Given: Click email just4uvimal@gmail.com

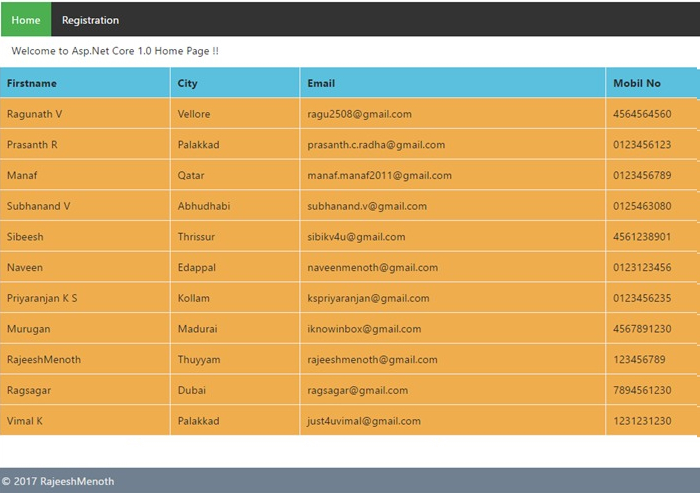Looking at the screenshot, I should pos(363,421).
